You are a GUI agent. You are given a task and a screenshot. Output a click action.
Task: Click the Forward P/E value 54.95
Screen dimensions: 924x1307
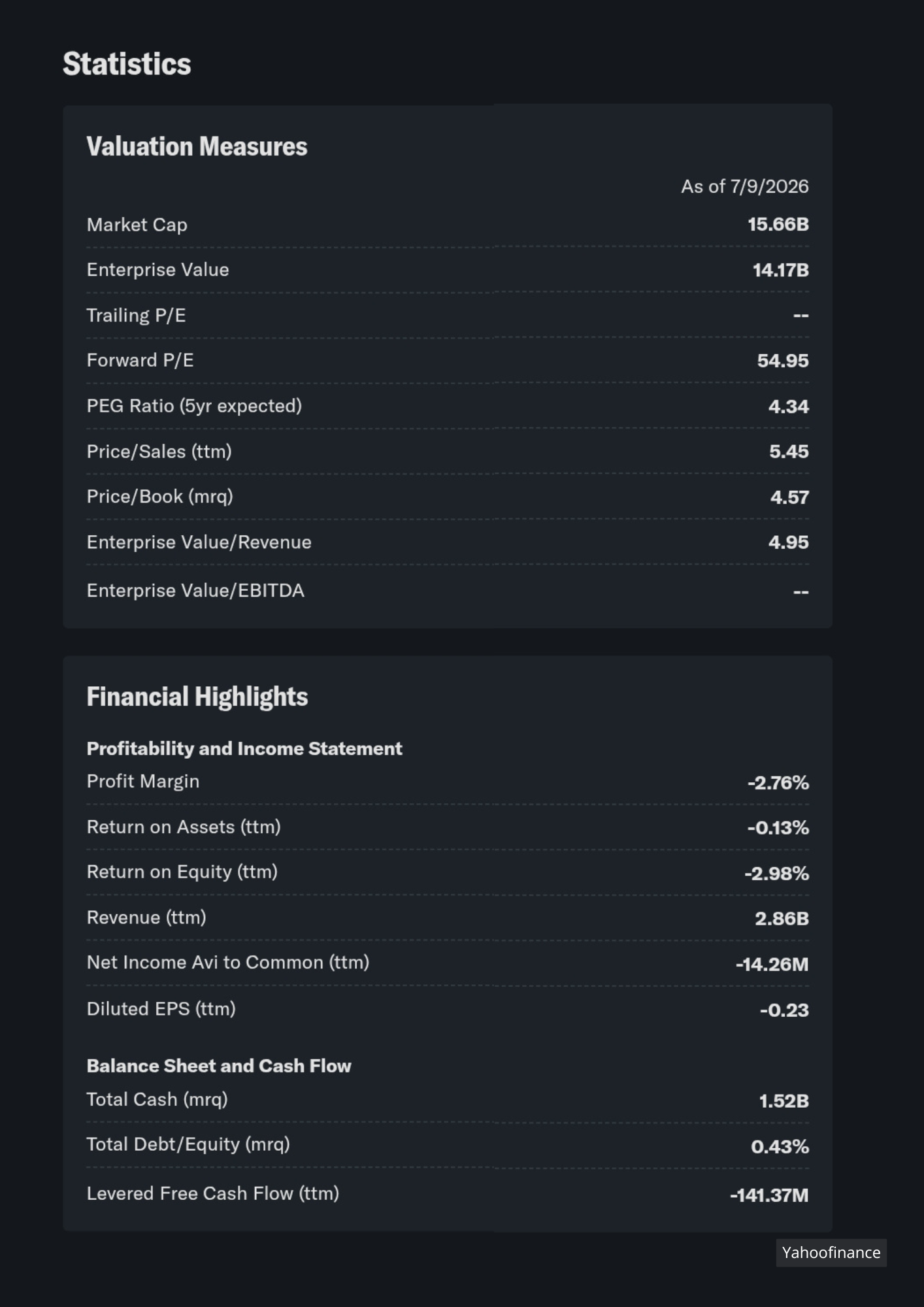coord(783,361)
